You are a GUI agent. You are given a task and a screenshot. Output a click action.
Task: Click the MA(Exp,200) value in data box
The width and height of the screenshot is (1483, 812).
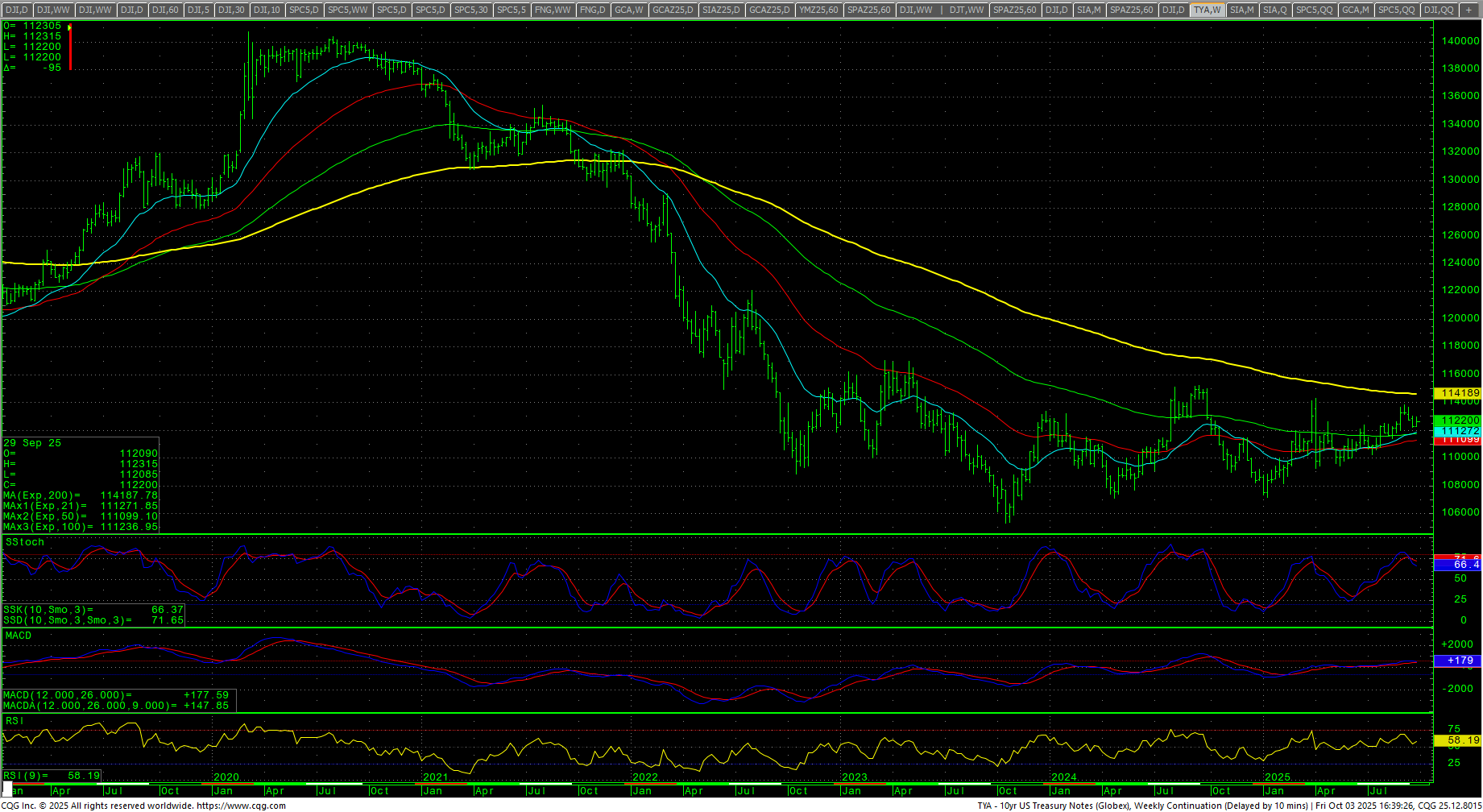coord(129,495)
